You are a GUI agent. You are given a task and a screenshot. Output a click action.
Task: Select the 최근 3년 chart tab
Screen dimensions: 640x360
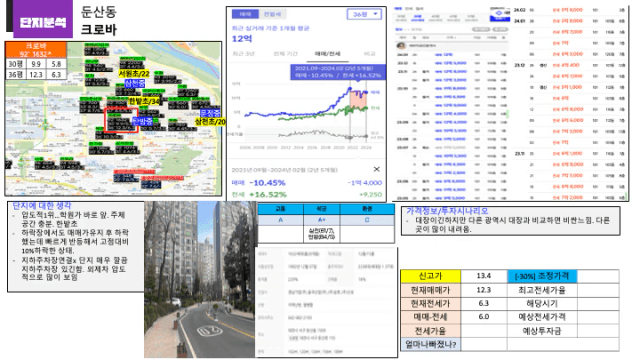(x=243, y=54)
